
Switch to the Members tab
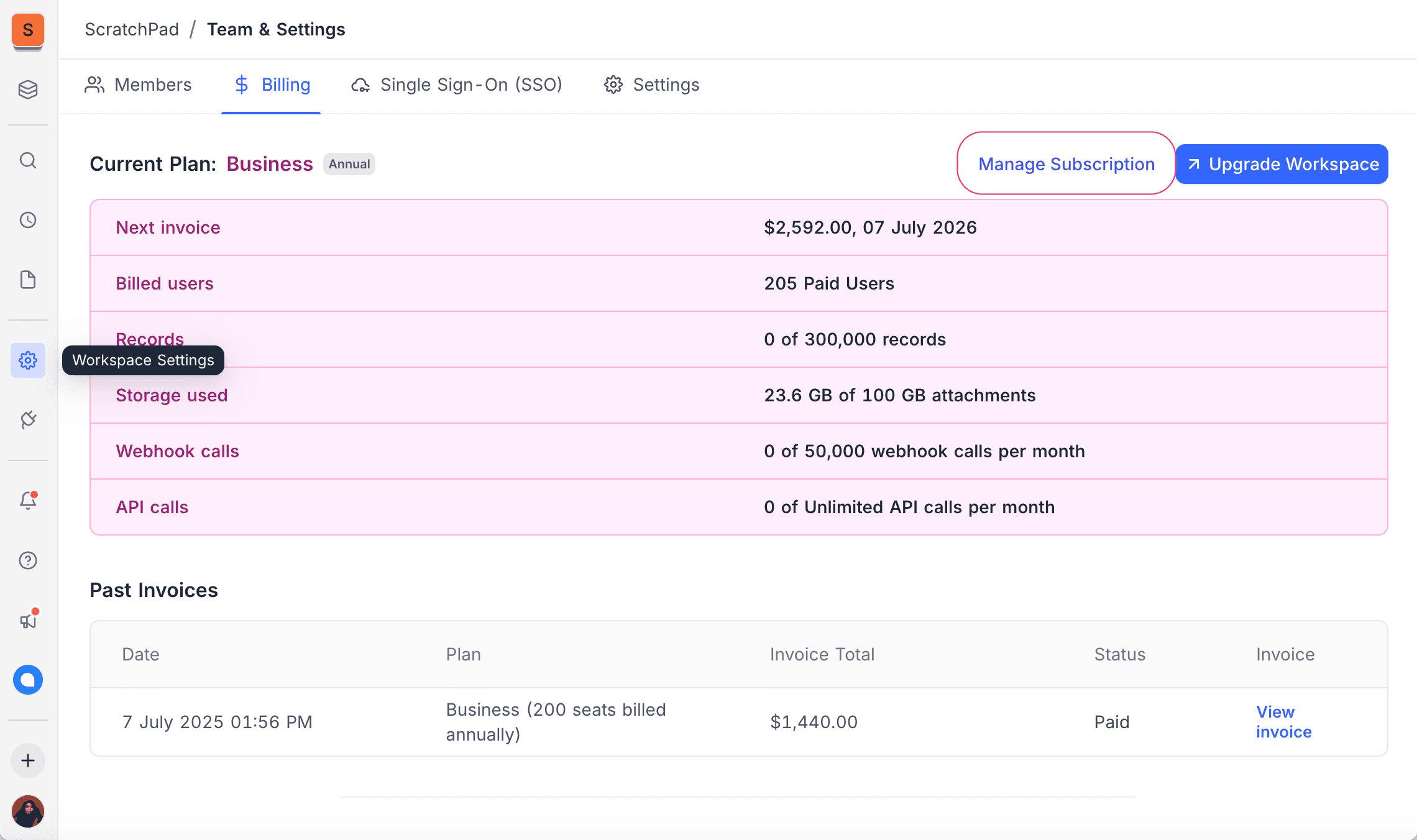138,84
